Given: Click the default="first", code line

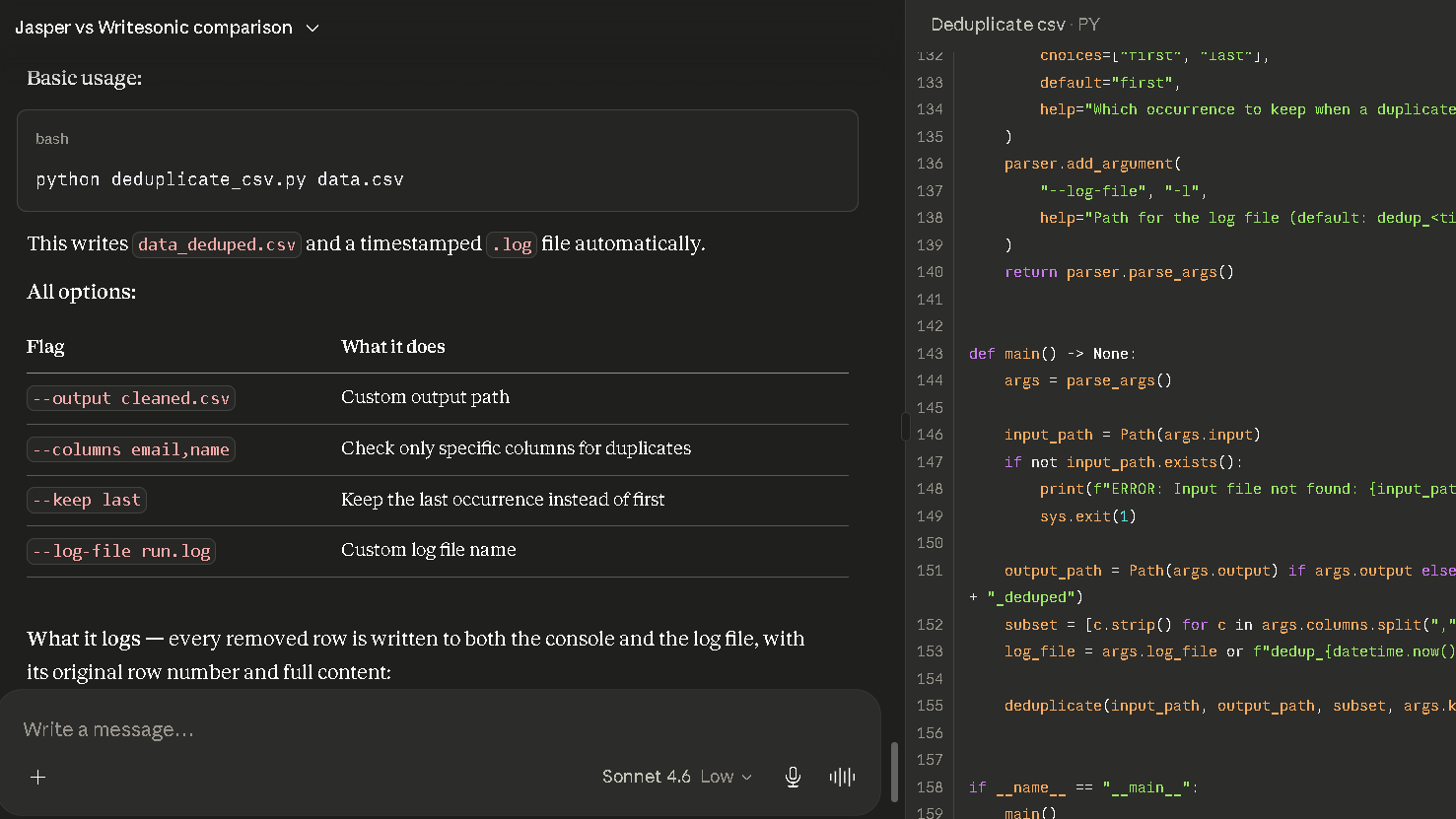Looking at the screenshot, I should point(1110,83).
